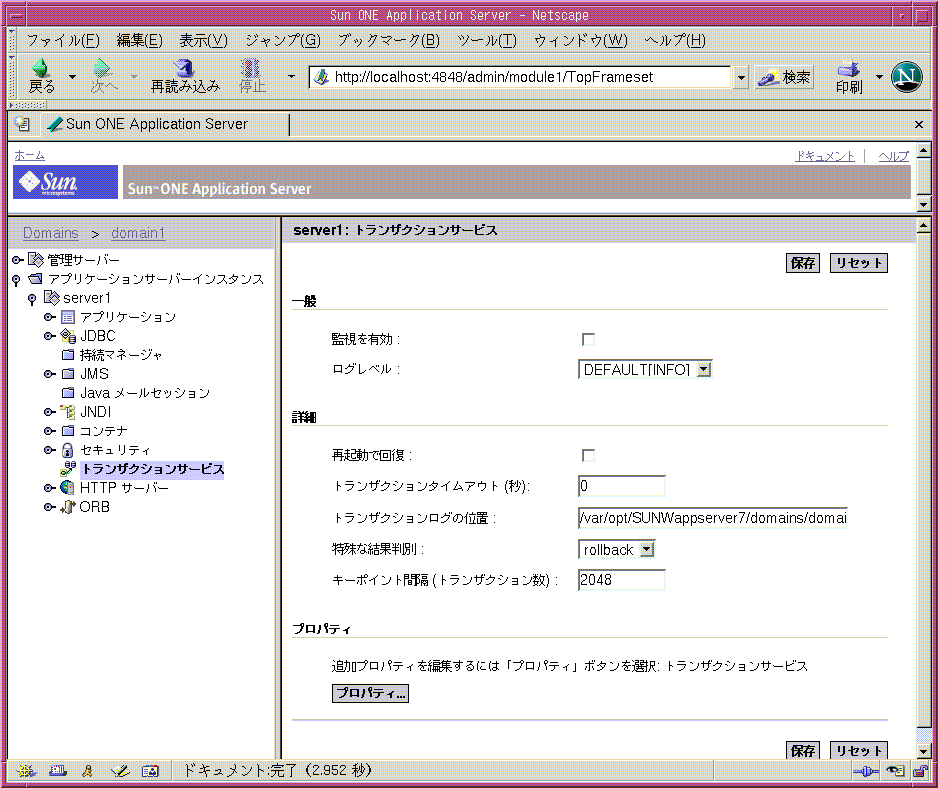Click the Domains breadcrumb link
Screen dimensions: 938x788
[x=51, y=233]
